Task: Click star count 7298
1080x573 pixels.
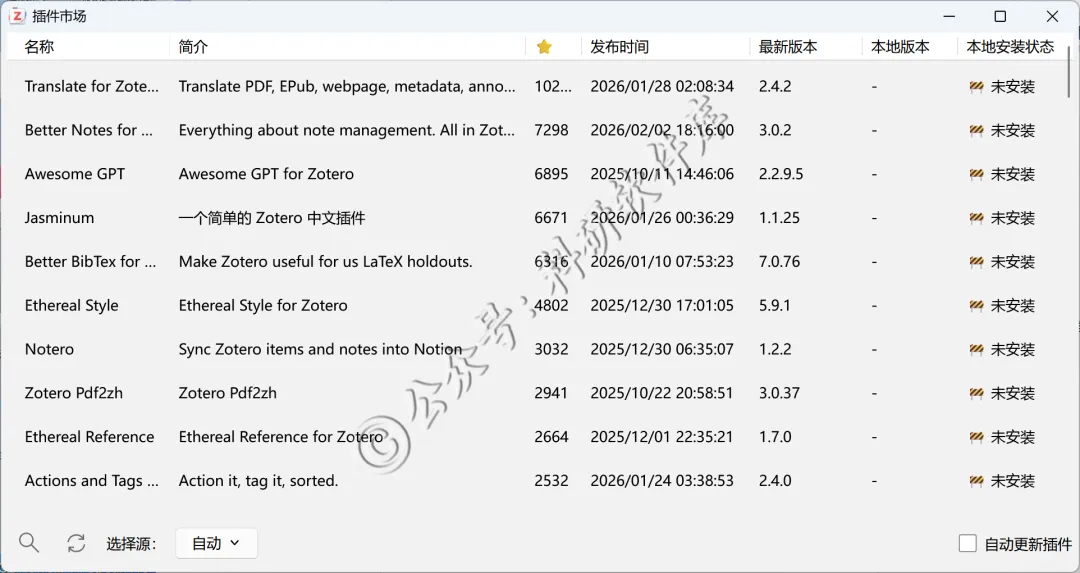Action: 552,130
